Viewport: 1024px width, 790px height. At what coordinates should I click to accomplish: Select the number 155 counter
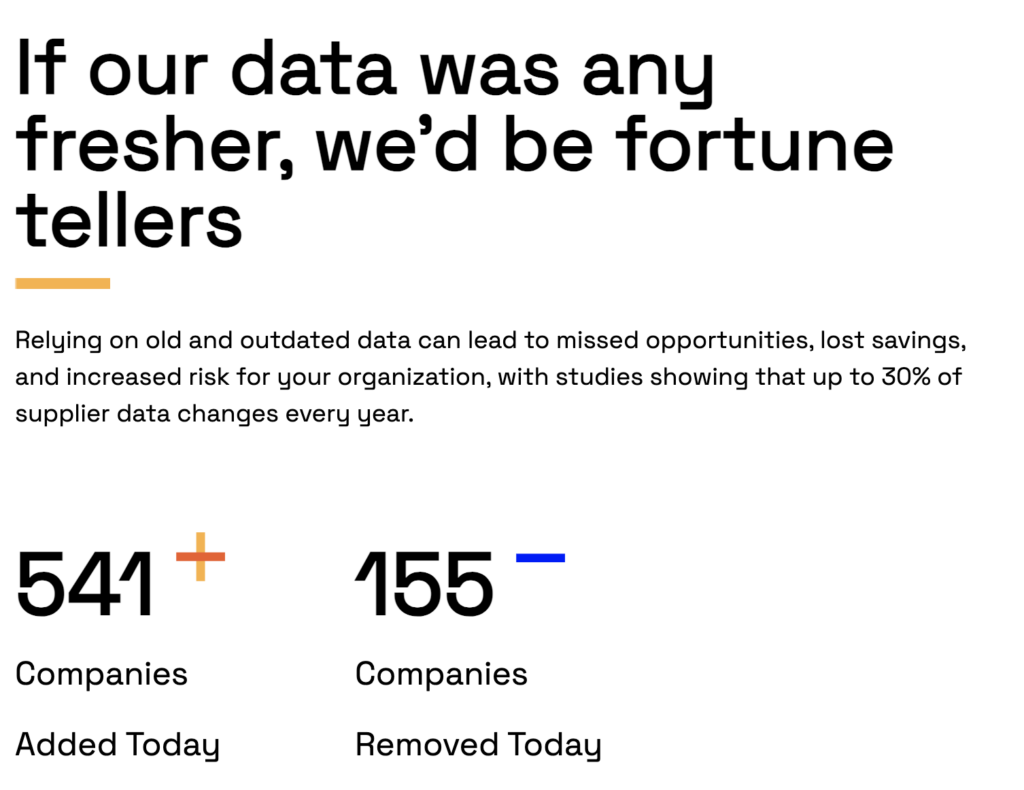[x=425, y=584]
